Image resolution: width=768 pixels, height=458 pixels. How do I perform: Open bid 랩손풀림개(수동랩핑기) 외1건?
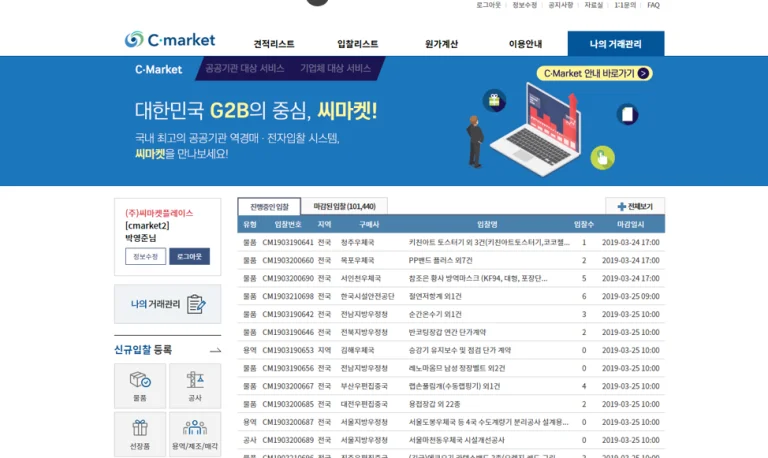coord(454,386)
